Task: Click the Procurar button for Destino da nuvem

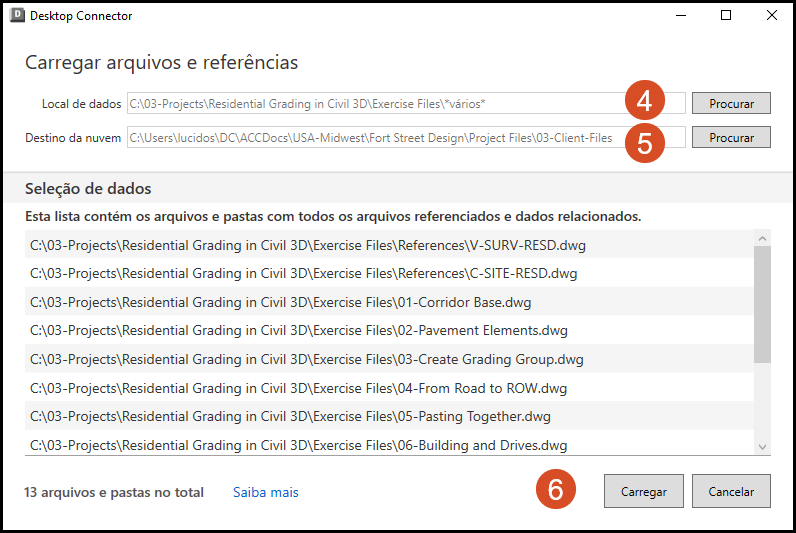Action: [x=731, y=137]
